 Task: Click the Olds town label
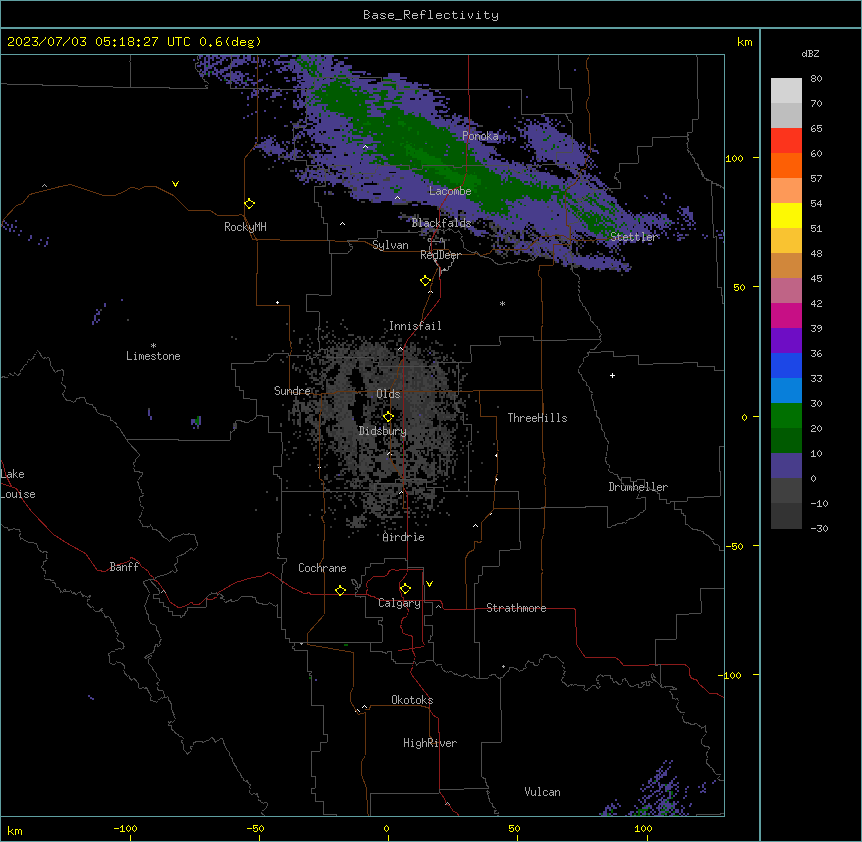pos(388,394)
